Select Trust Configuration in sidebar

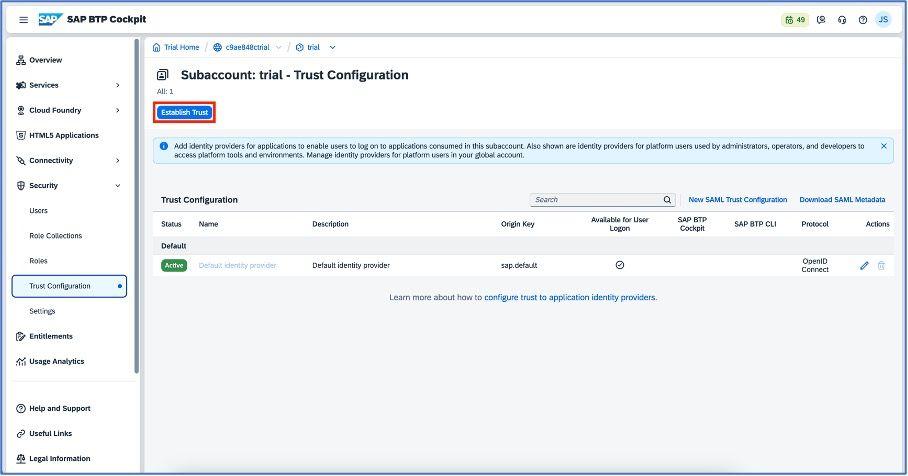[x=69, y=286]
